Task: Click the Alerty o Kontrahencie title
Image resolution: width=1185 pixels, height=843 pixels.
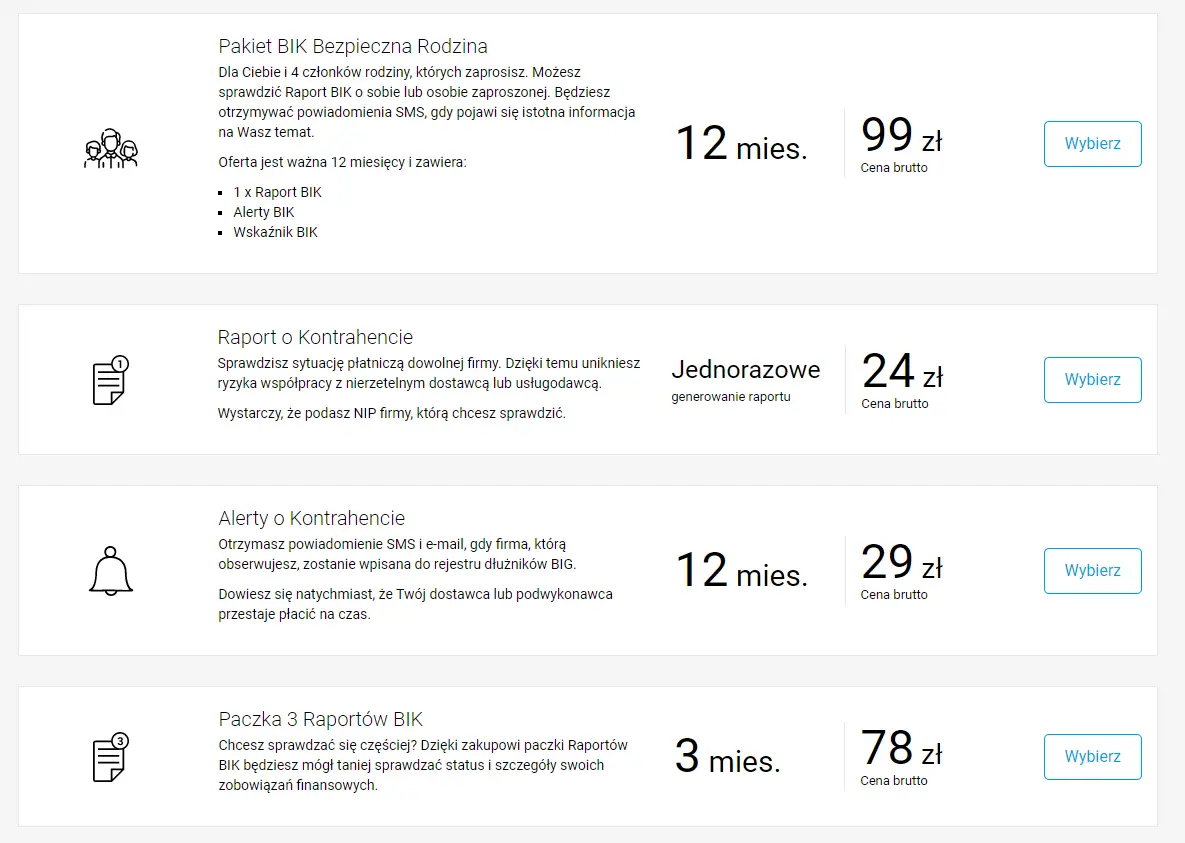Action: pyautogui.click(x=311, y=518)
